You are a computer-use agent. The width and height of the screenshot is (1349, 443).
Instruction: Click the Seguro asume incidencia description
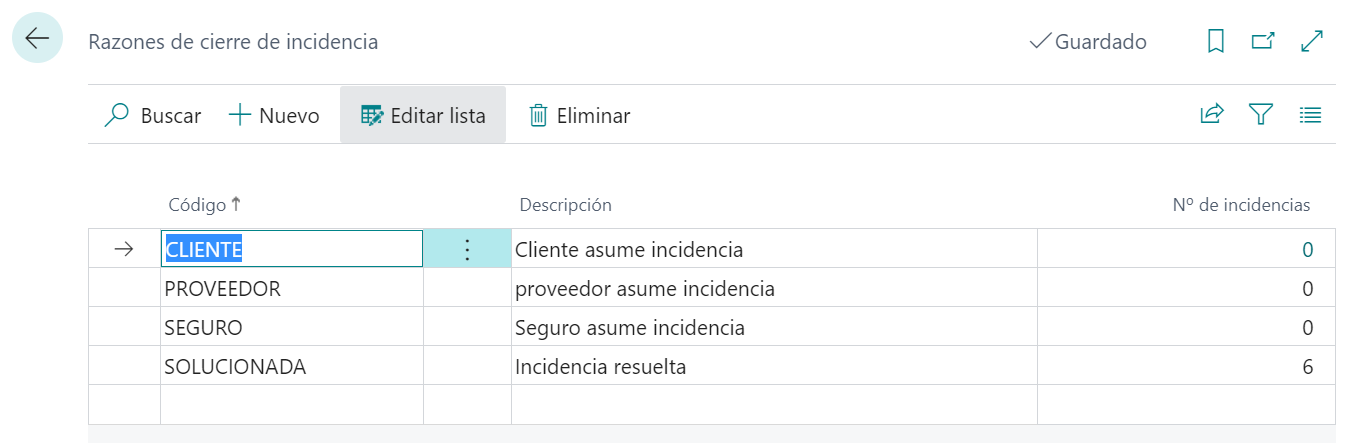[630, 328]
